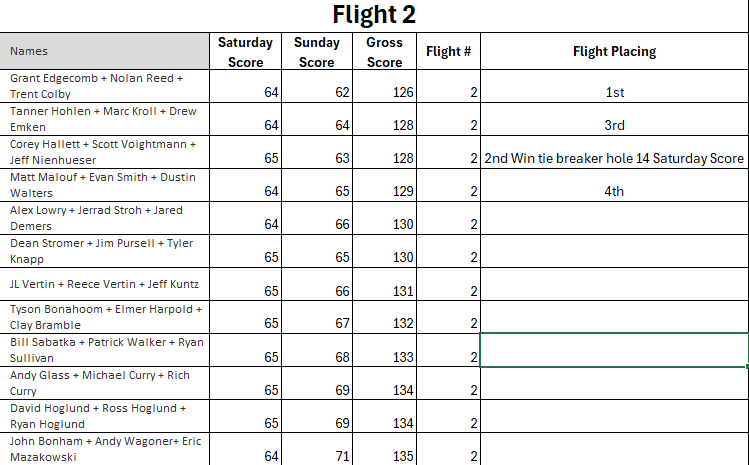Image resolution: width=749 pixels, height=465 pixels.
Task: Click Sunday score 68 cell
Action: [x=317, y=356]
